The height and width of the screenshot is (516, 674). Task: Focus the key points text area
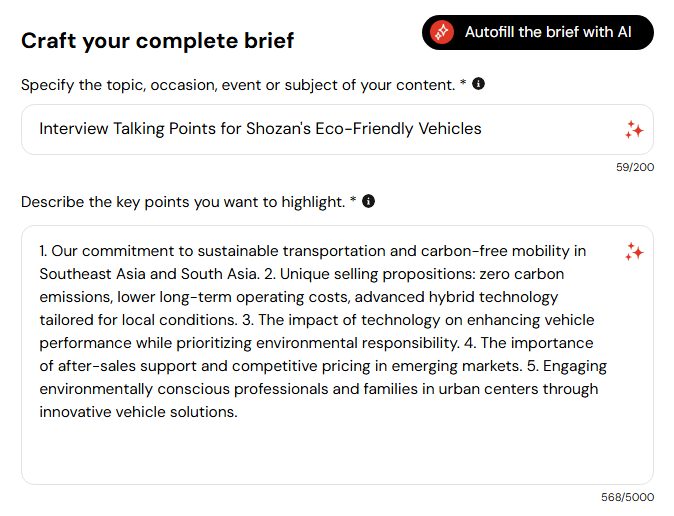coord(337,355)
